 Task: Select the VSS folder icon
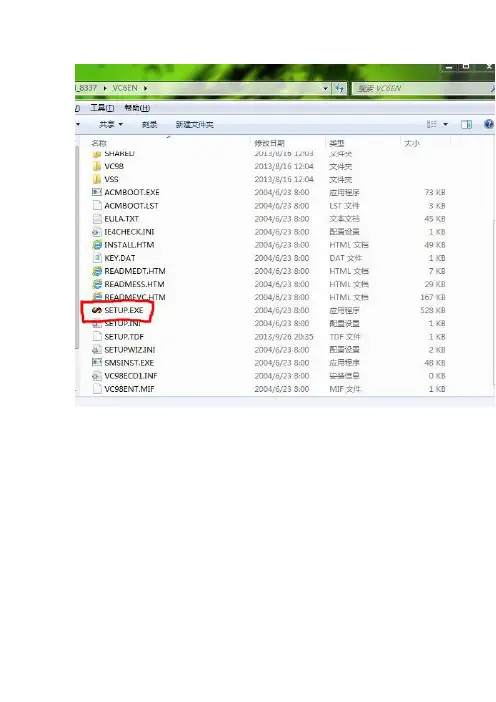coord(97,179)
